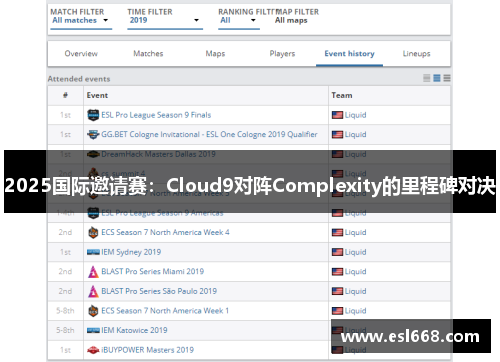Viewport: 500px width, 362px height.
Task: Switch to the Overview tab
Action: (81, 54)
